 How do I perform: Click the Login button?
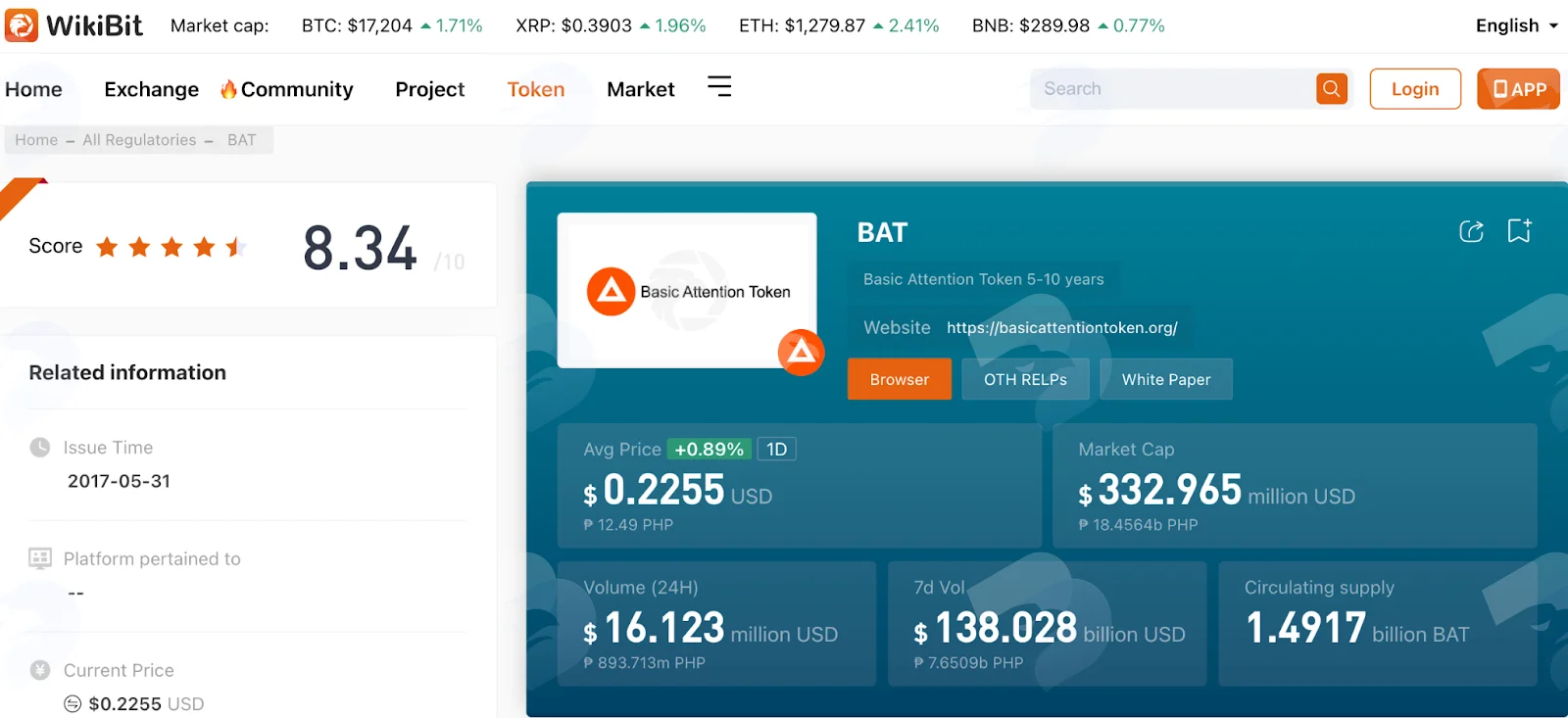point(1415,89)
